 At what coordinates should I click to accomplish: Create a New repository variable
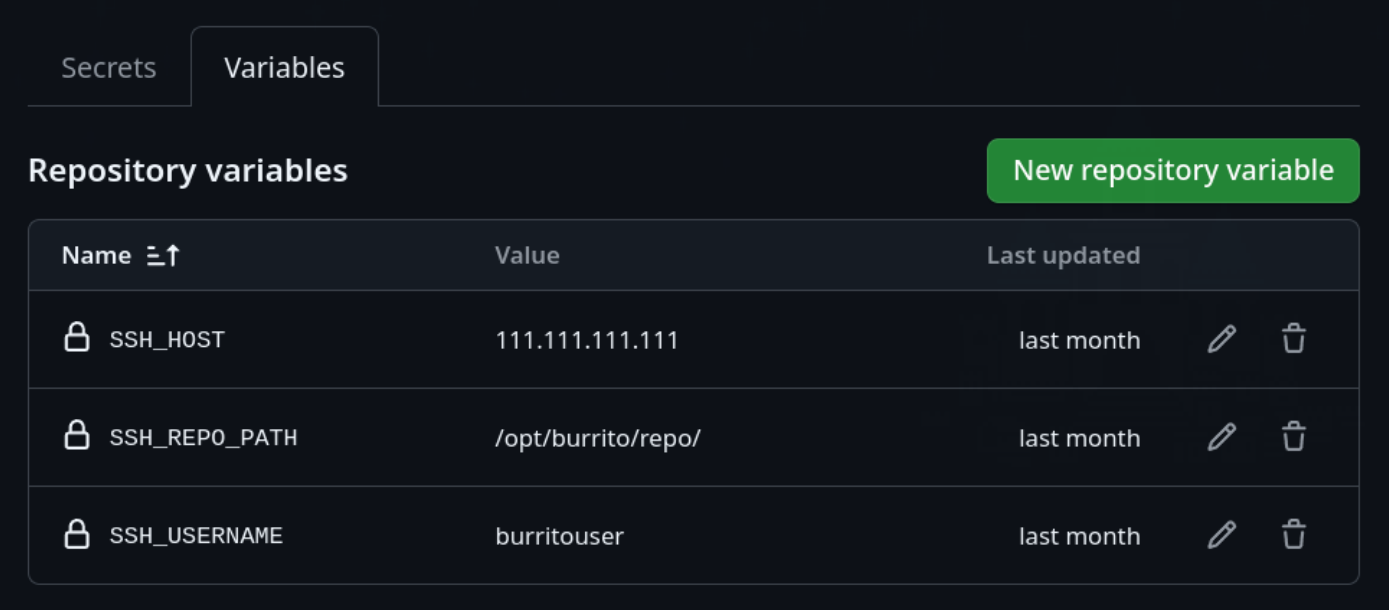point(1173,170)
